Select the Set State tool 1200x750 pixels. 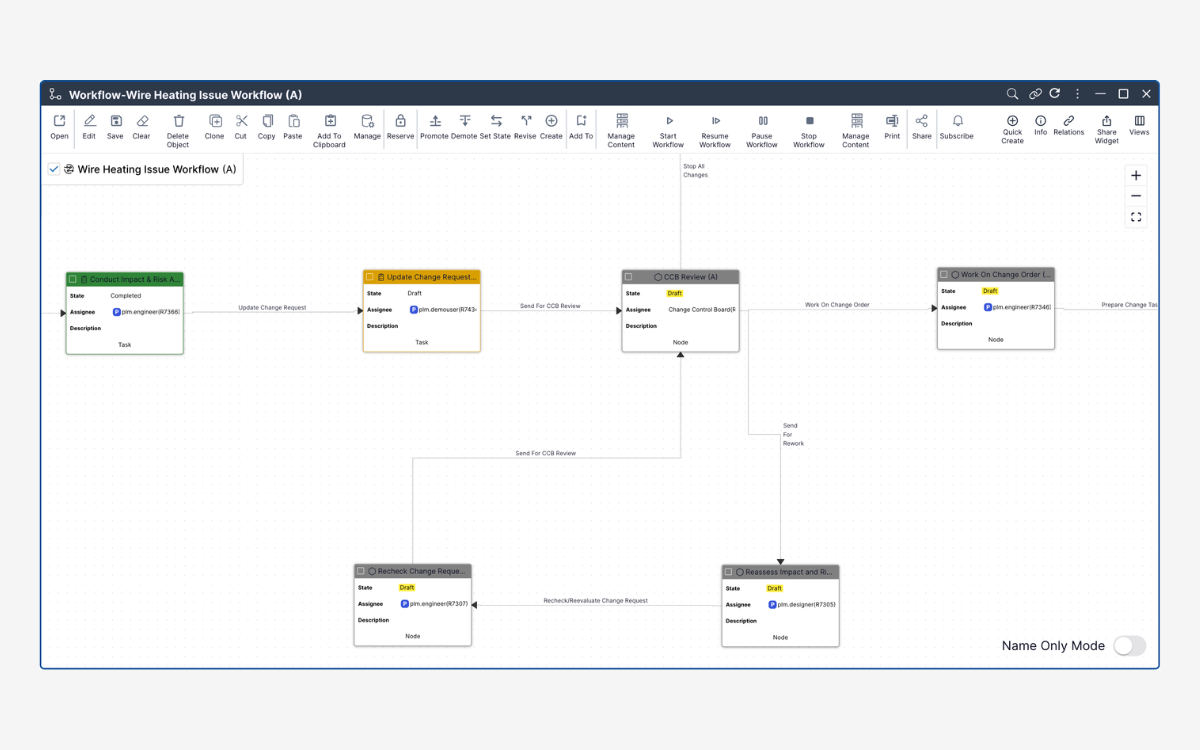tap(495, 121)
